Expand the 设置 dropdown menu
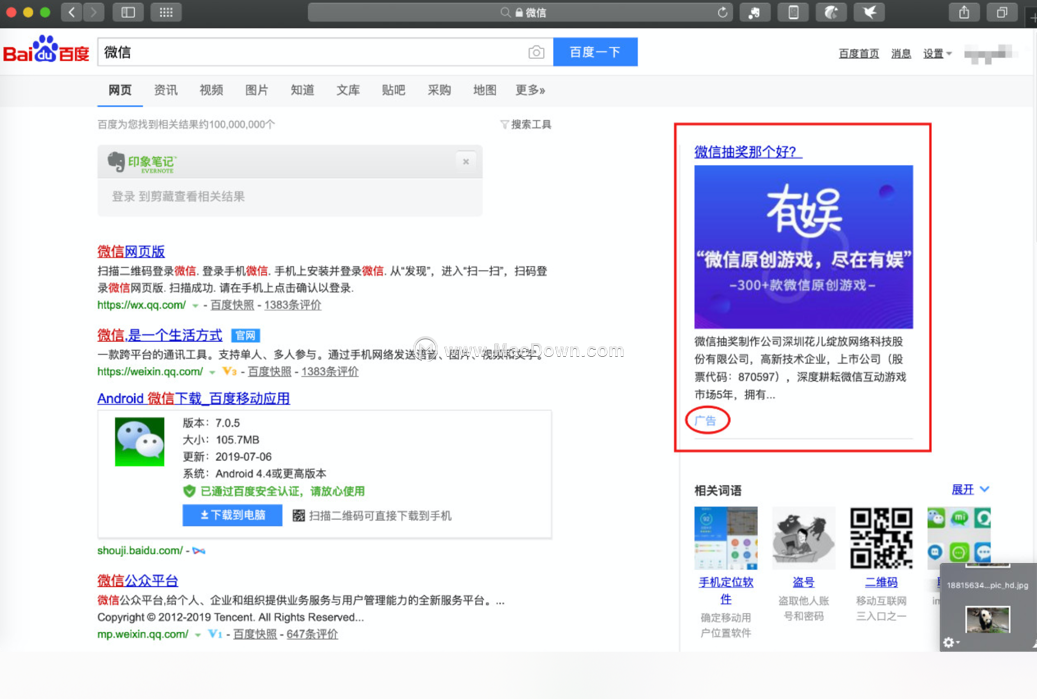1037x699 pixels. click(x=937, y=54)
